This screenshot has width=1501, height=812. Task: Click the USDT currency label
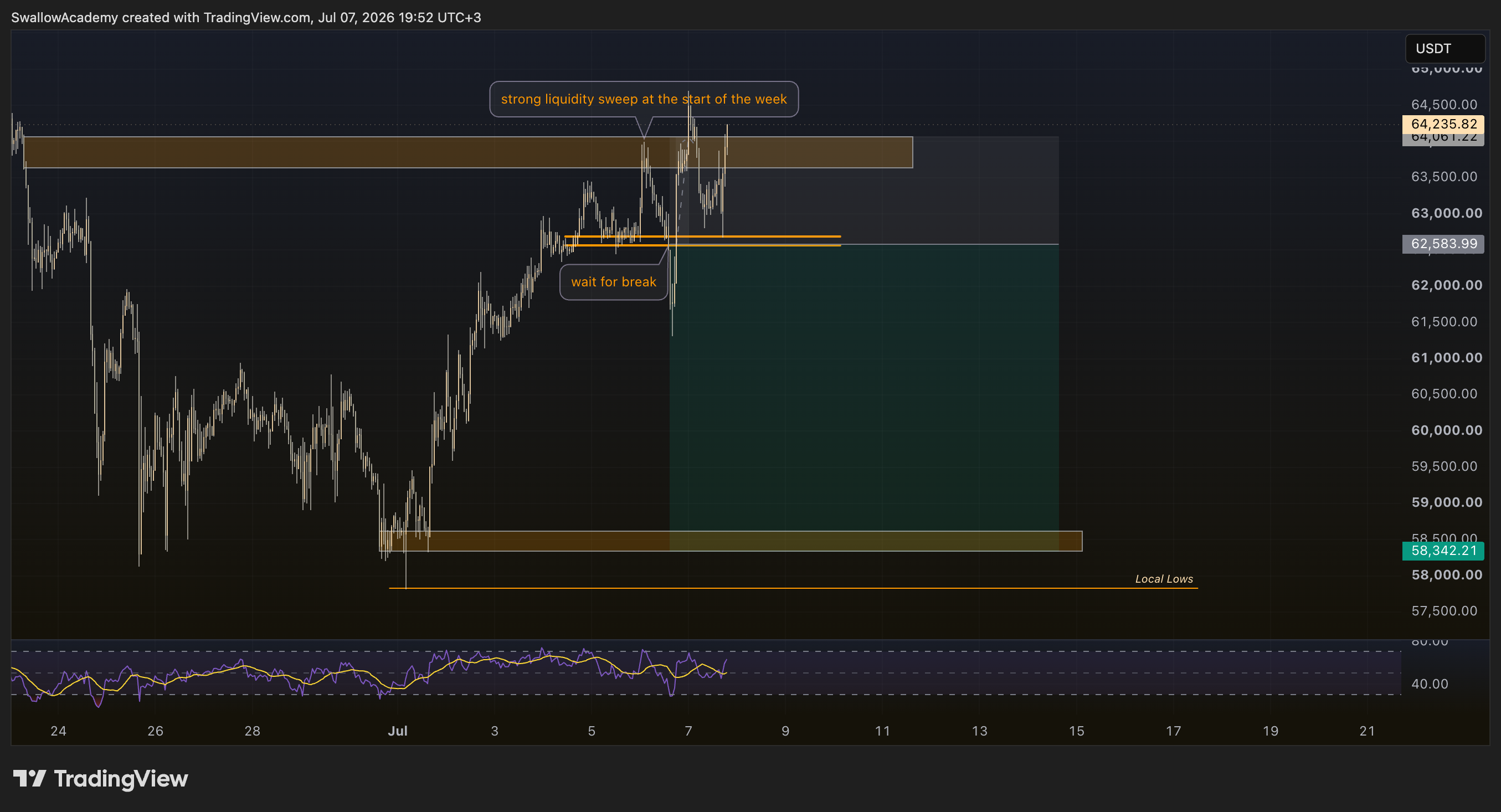tap(1445, 48)
